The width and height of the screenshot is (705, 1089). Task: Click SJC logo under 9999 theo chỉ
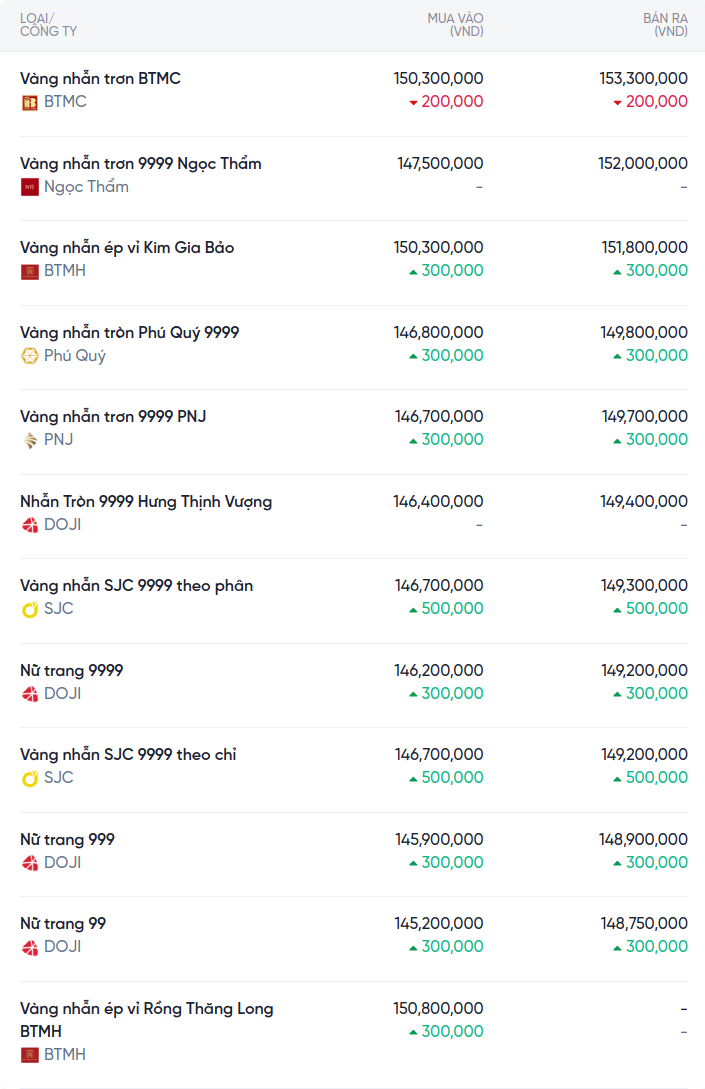click(30, 778)
